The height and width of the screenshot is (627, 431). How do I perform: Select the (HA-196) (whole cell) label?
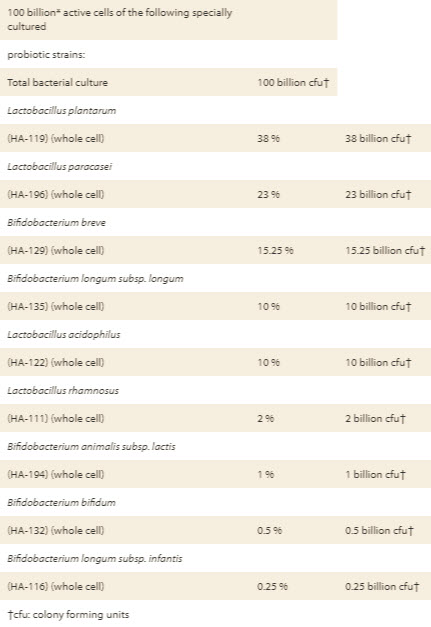[56, 194]
